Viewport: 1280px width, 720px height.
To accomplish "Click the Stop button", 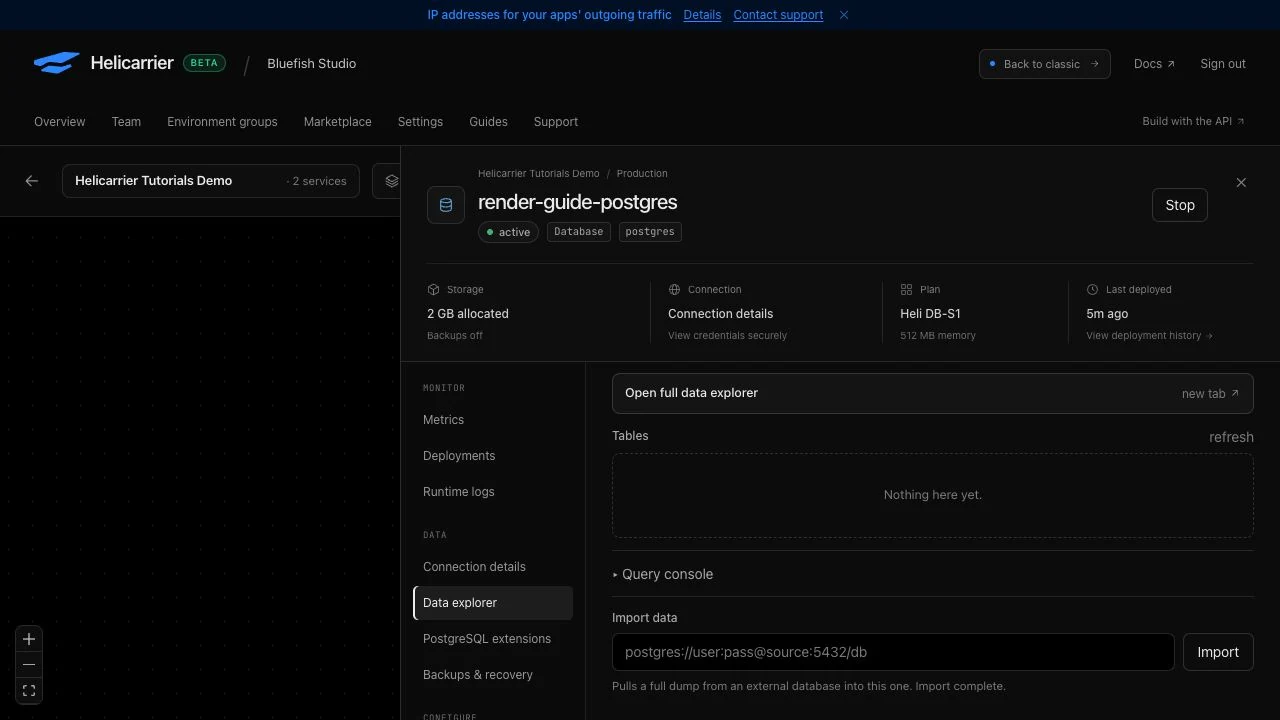I will (x=1180, y=205).
